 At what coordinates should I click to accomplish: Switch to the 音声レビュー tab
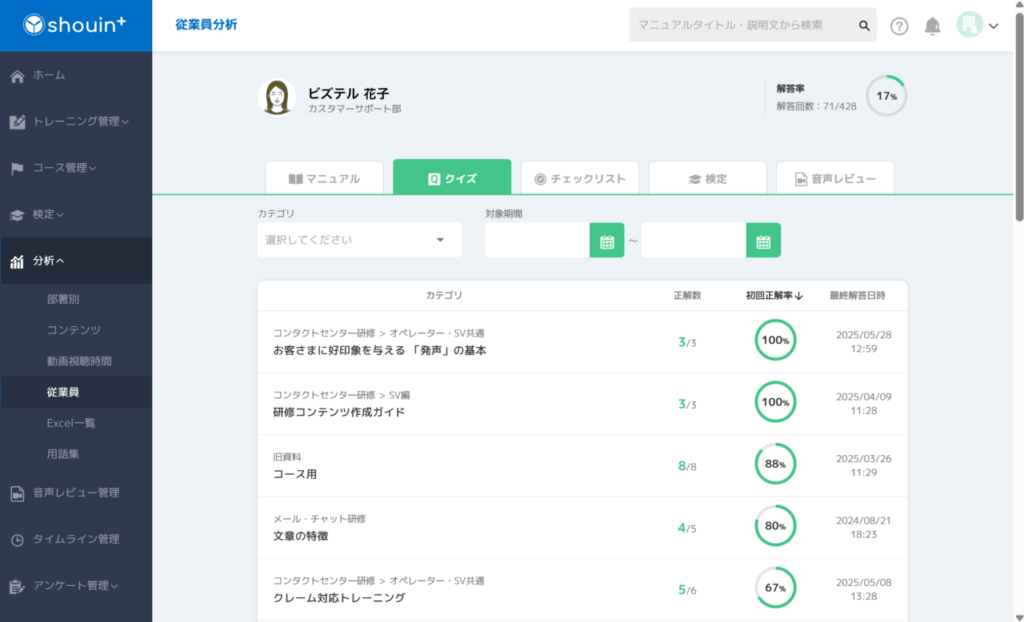click(835, 179)
